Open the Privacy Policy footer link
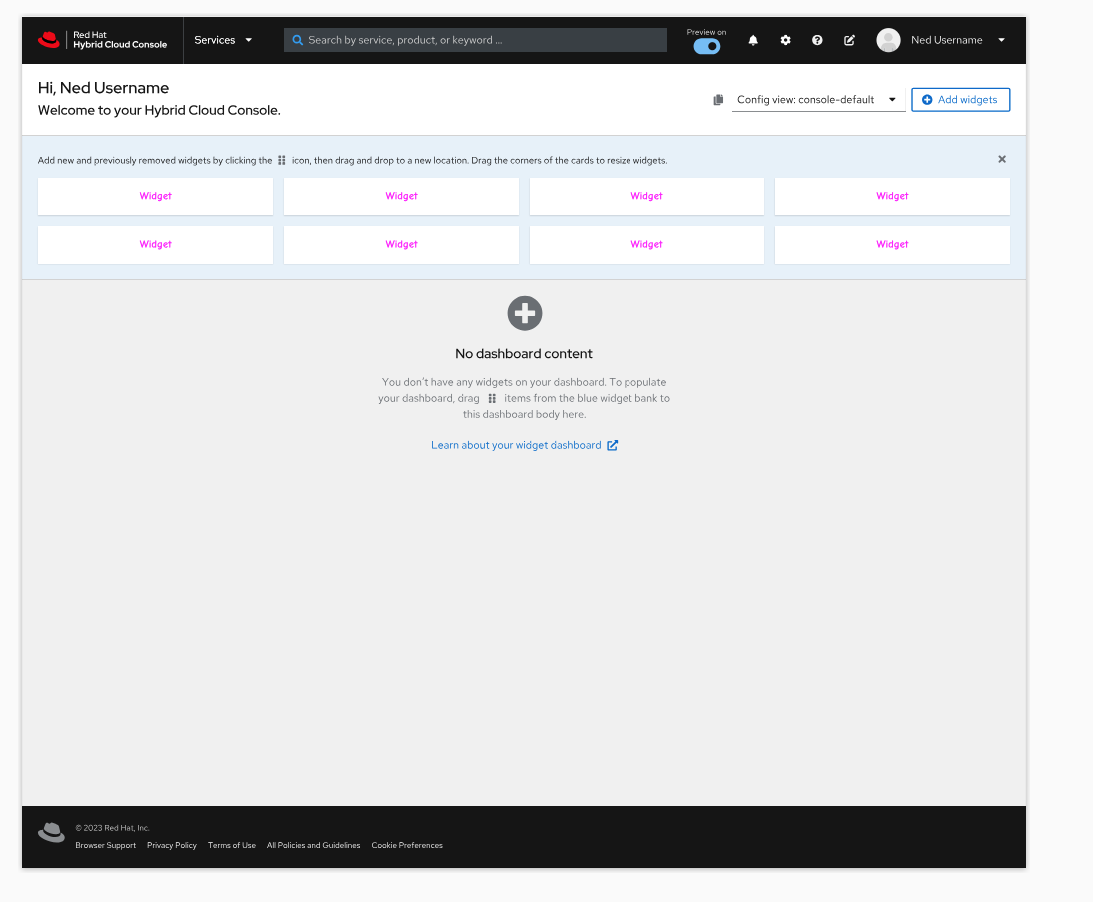This screenshot has width=1093, height=902. [172, 846]
